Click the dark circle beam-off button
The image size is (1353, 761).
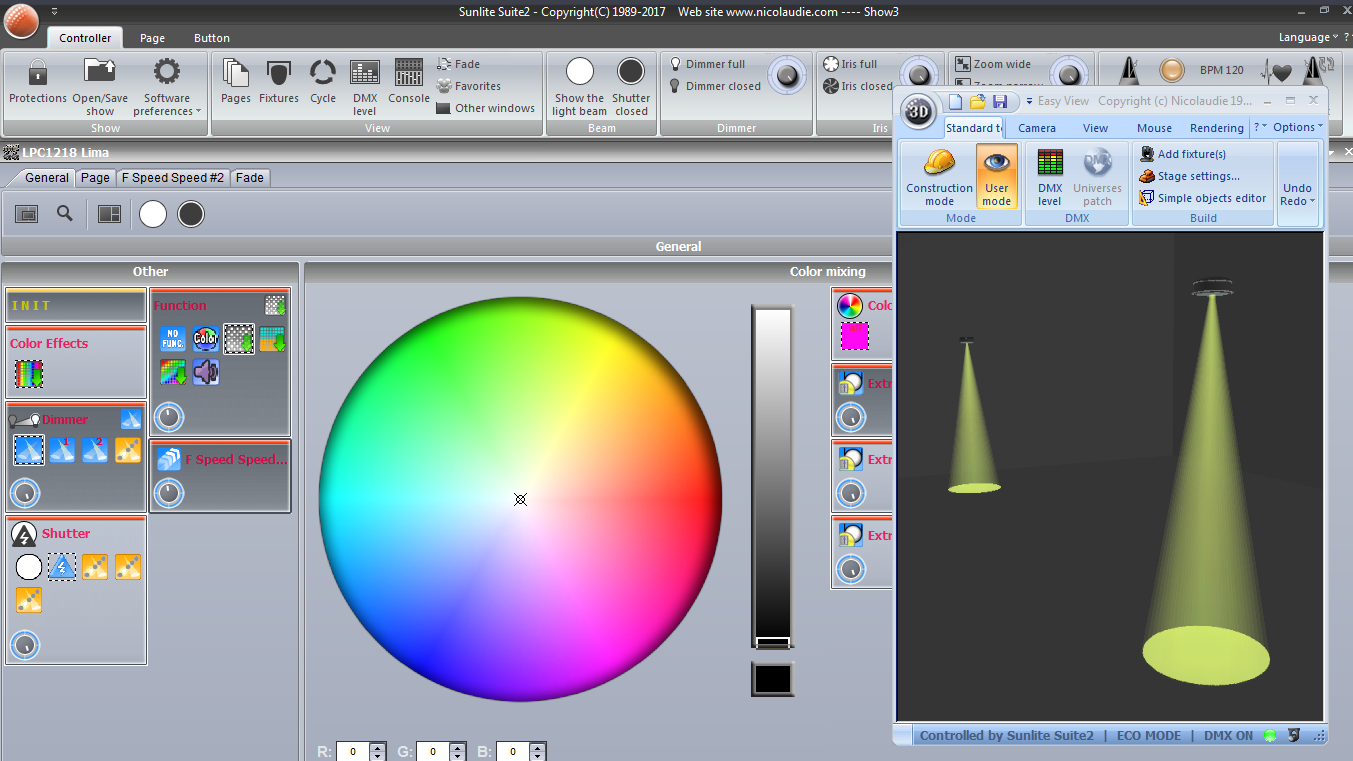tap(191, 214)
